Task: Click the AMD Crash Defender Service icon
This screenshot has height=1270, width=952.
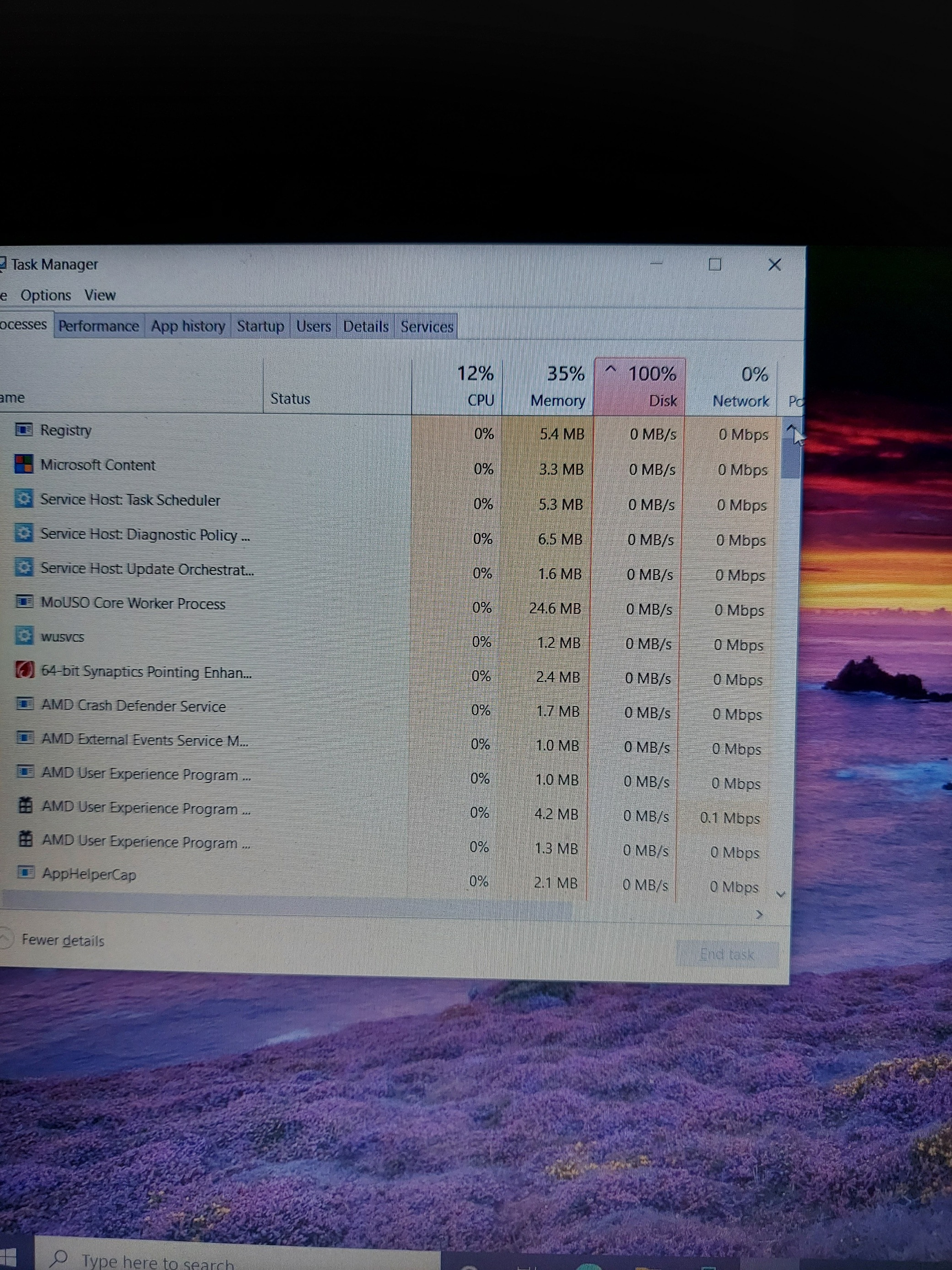Action: pos(25,704)
